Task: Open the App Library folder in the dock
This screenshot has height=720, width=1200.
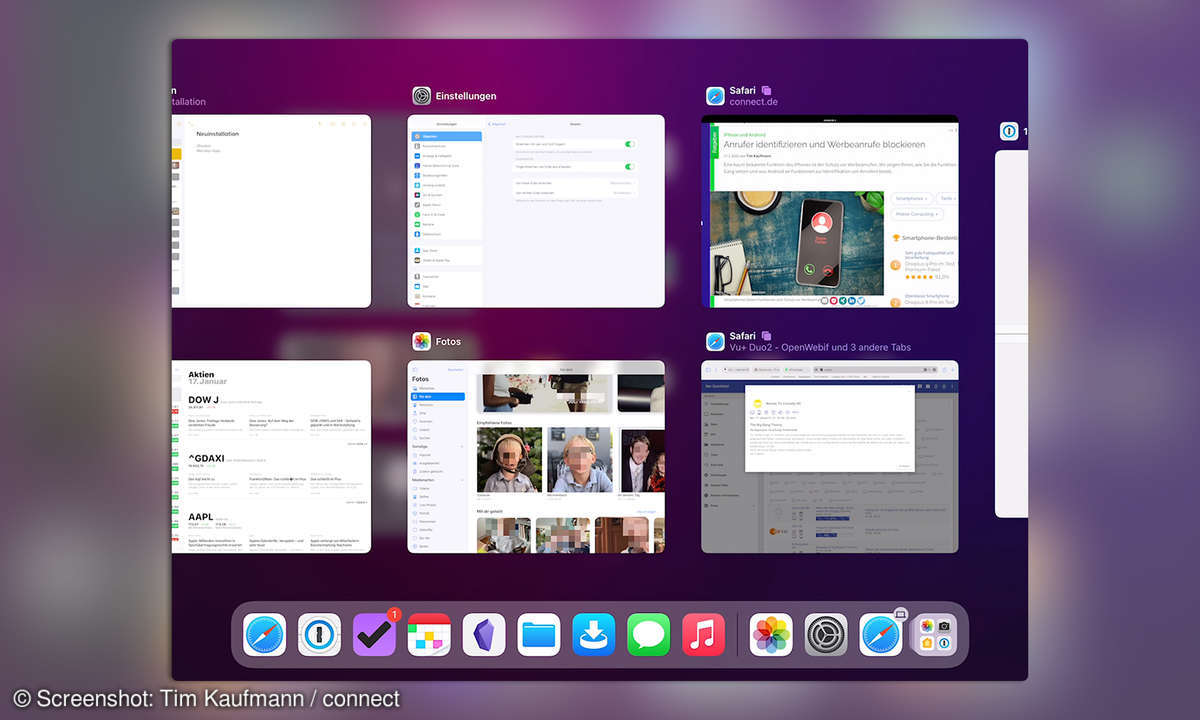Action: coord(935,635)
